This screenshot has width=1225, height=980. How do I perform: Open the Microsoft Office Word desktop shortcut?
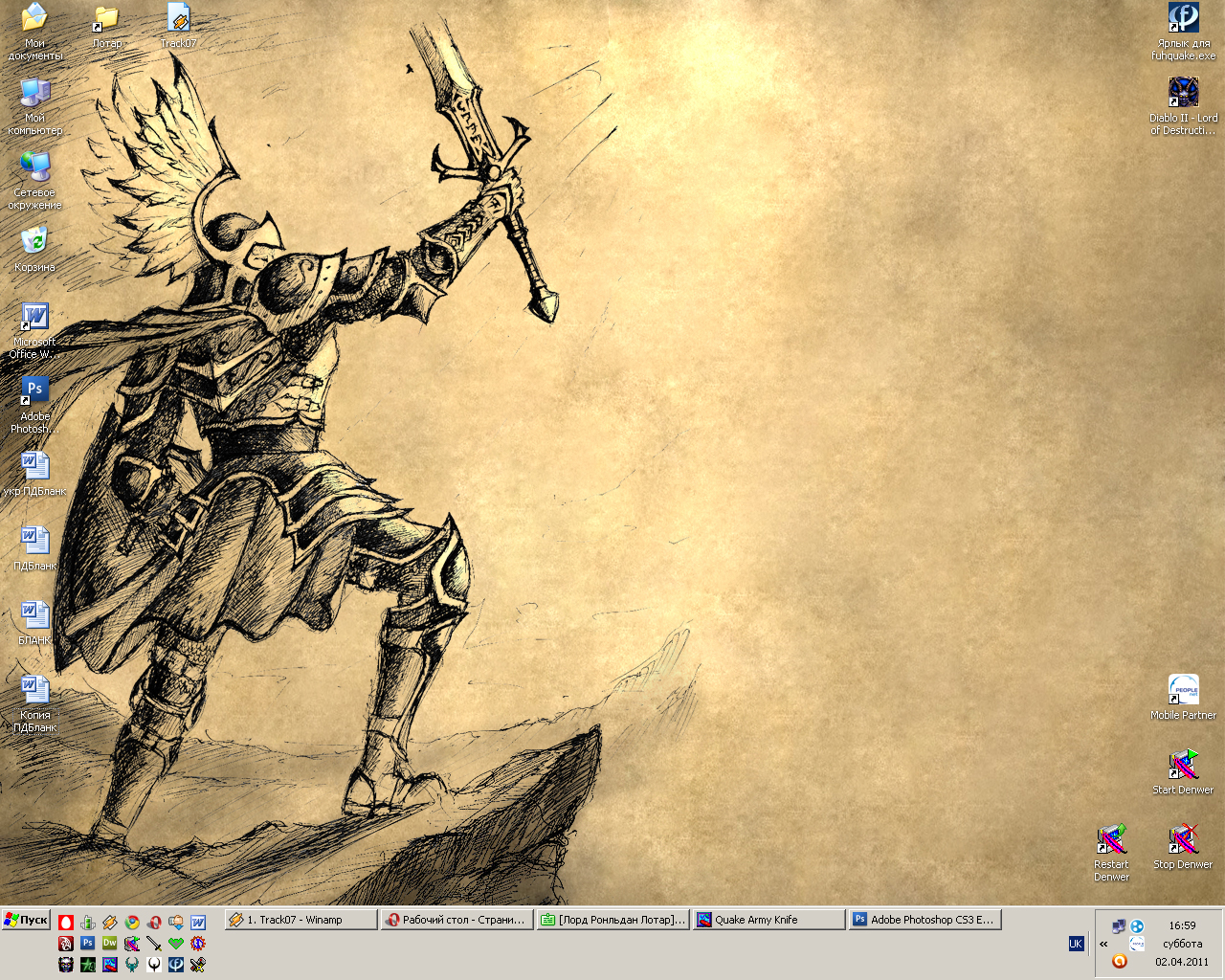[x=34, y=317]
